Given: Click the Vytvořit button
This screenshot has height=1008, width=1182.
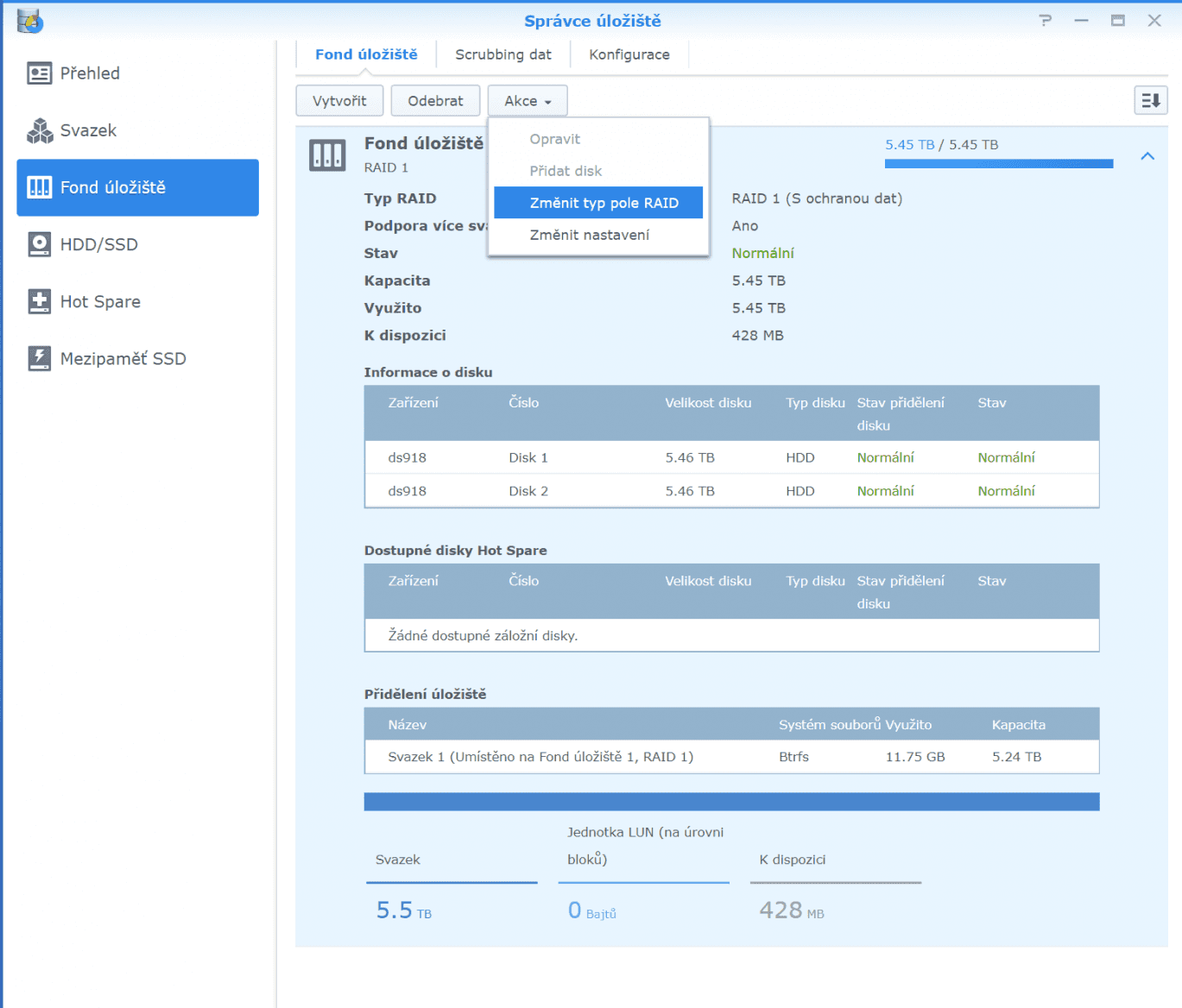Looking at the screenshot, I should point(339,101).
